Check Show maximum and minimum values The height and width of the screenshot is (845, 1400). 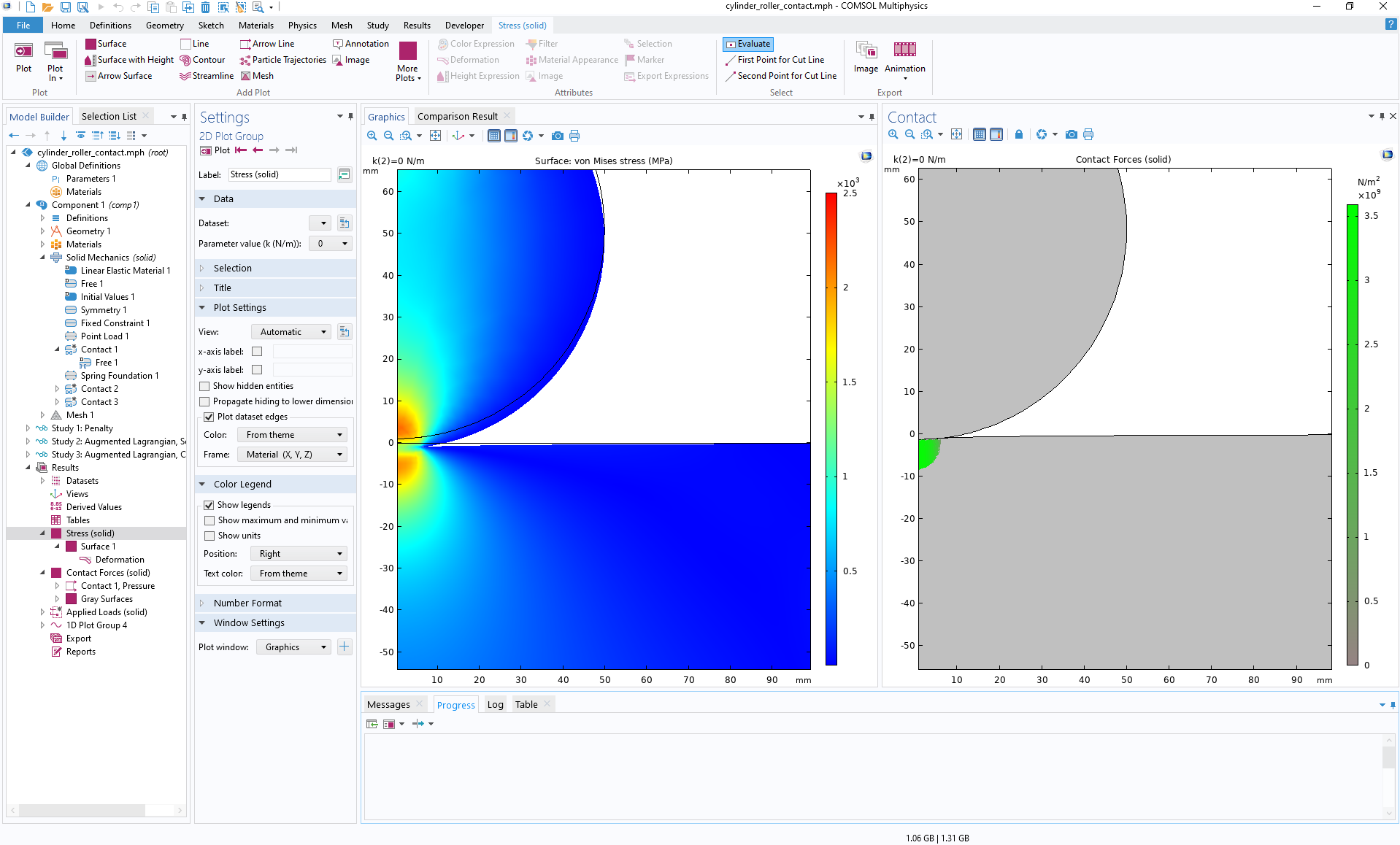(211, 520)
